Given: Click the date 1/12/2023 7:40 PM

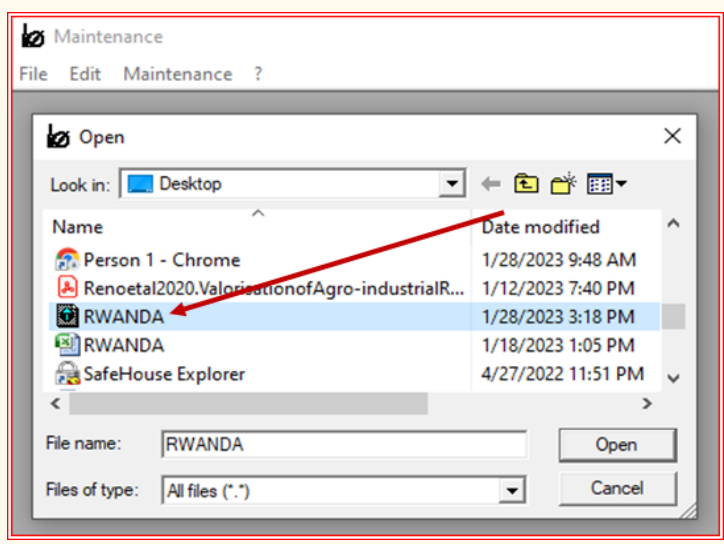Looking at the screenshot, I should [558, 288].
